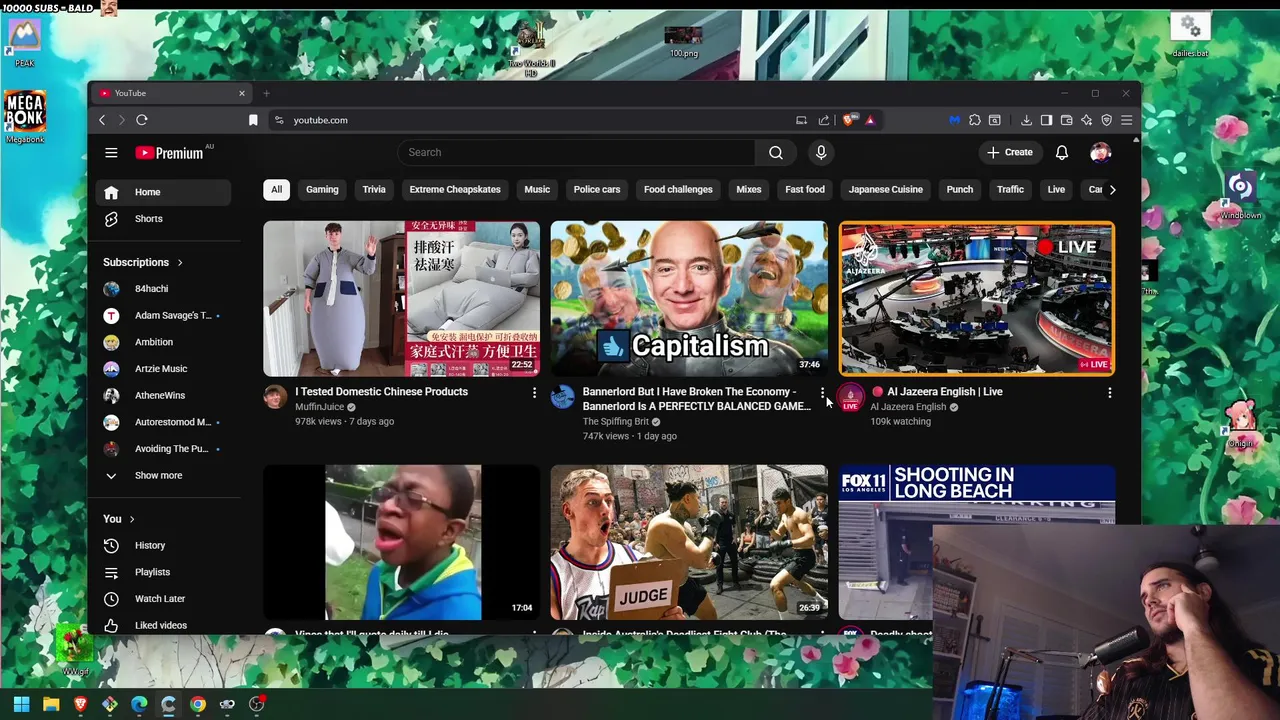Screen dimensions: 1280x720
Task: Select the Gaming filter chip
Action: point(322,189)
